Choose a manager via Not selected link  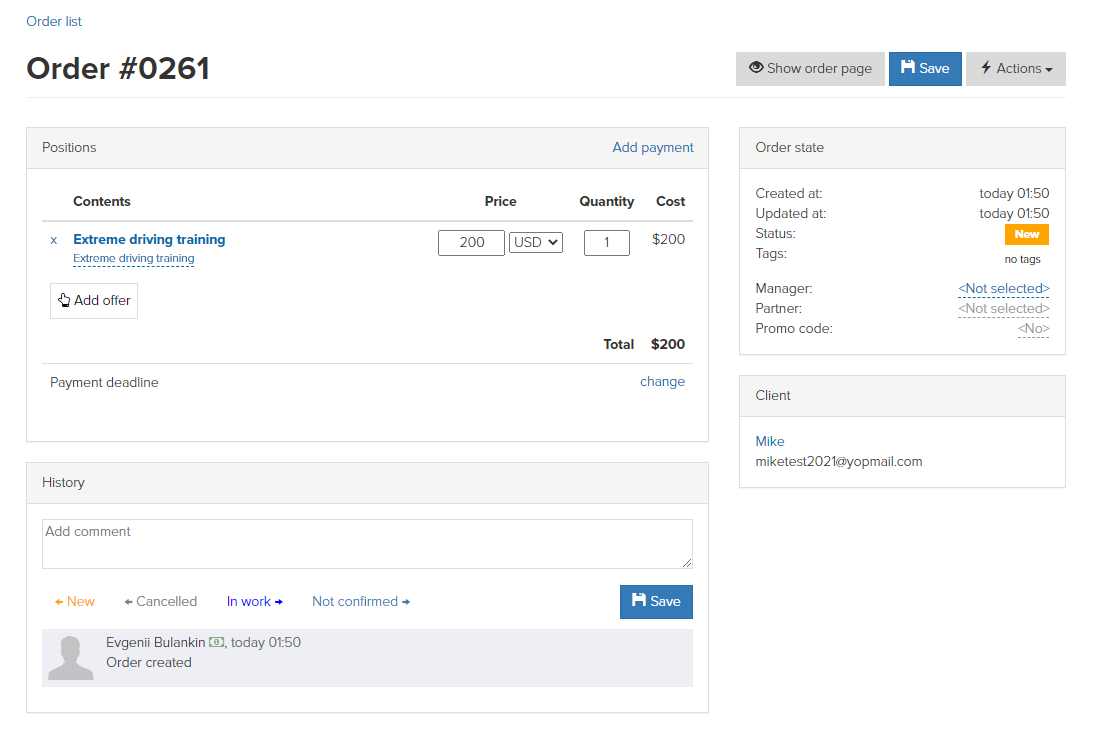click(1003, 289)
